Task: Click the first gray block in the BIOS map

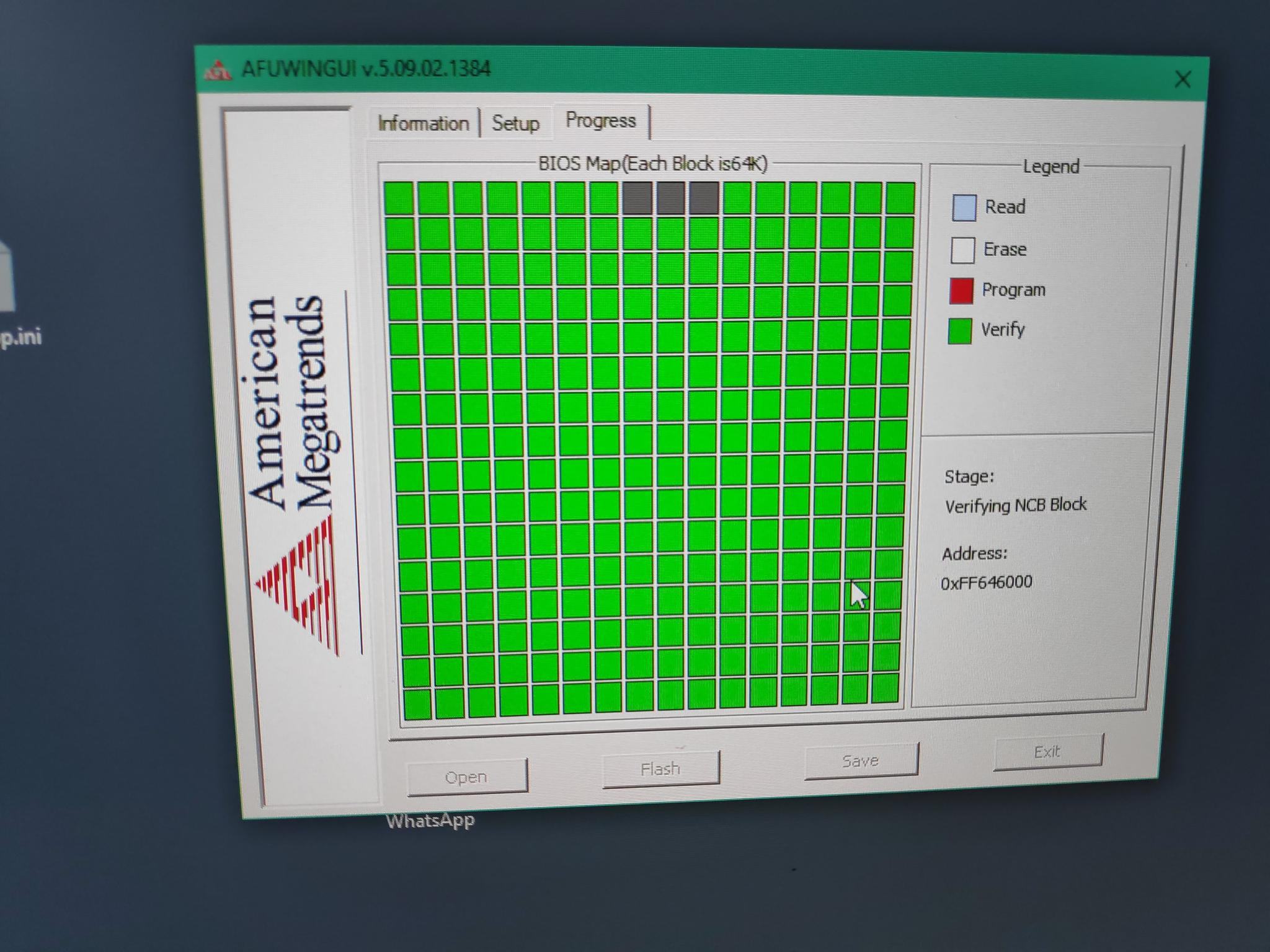Action: (x=637, y=198)
